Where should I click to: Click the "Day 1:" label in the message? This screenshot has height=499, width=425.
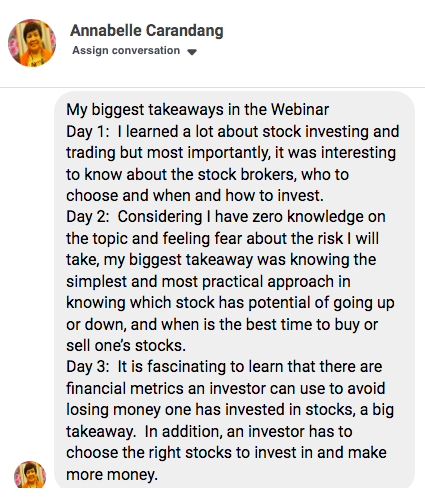pos(88,131)
